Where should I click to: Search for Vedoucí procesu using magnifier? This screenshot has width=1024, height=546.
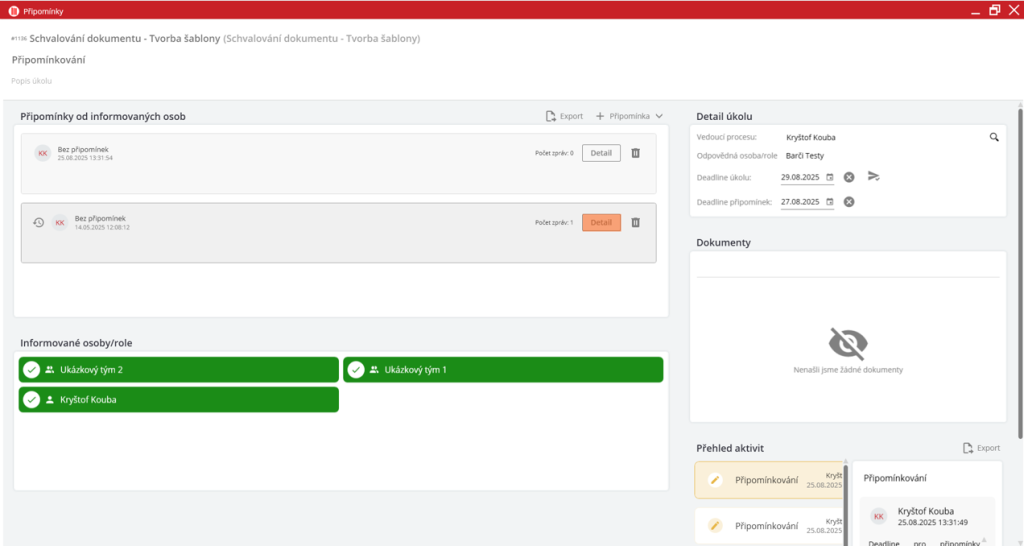tap(994, 137)
